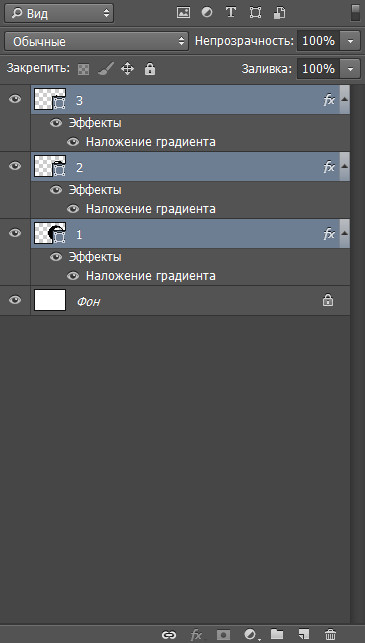Select layer 2 thumbnail

click(x=50, y=166)
